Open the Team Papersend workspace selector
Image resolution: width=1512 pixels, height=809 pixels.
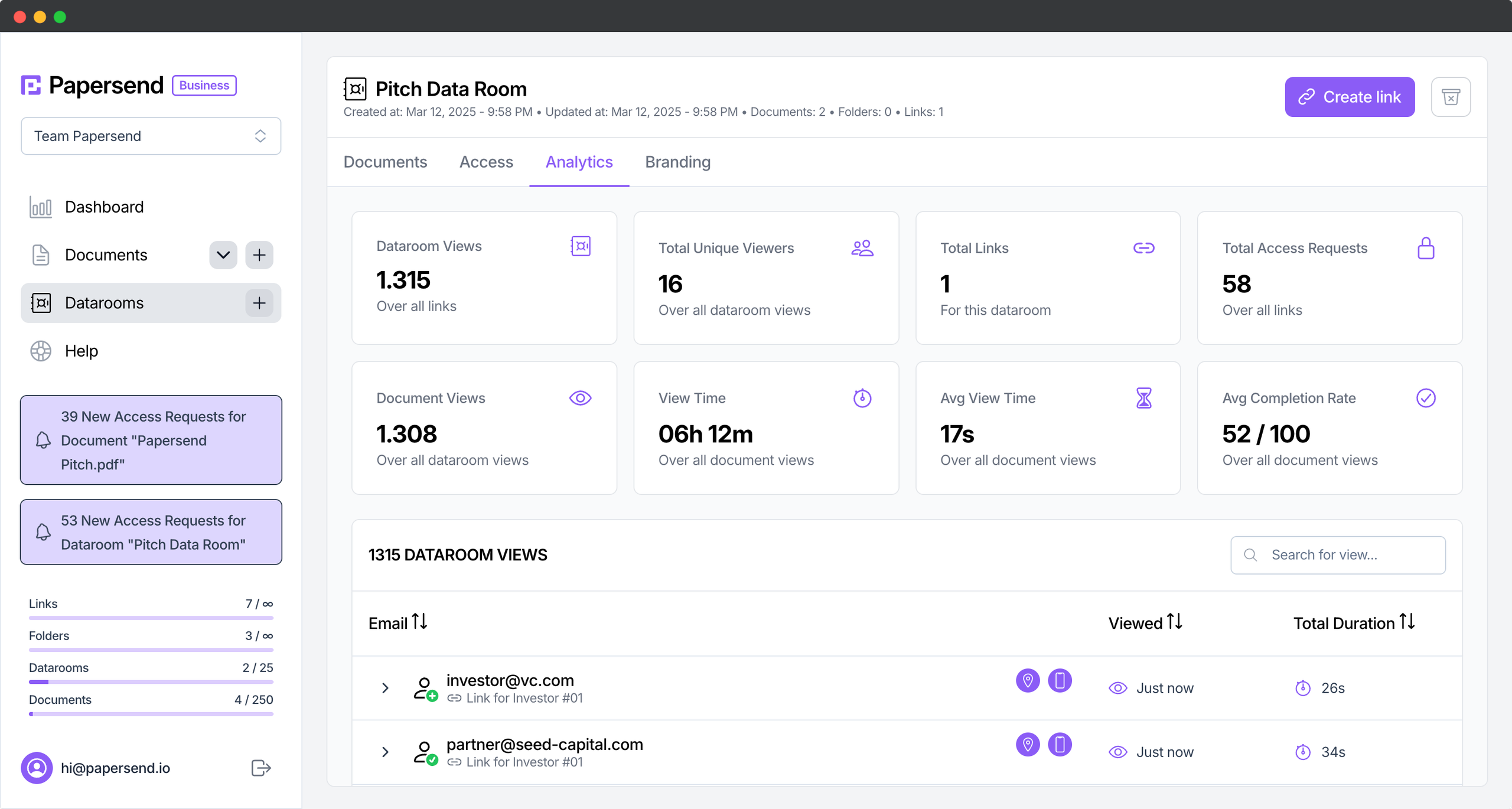[x=151, y=136]
